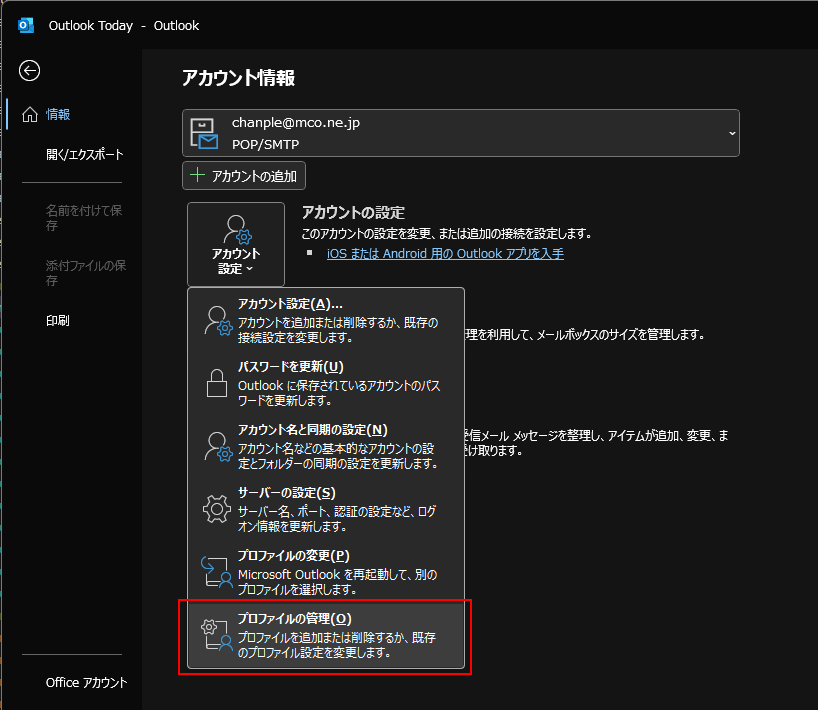Click the chanple@mco.ne.jp address text

296,123
